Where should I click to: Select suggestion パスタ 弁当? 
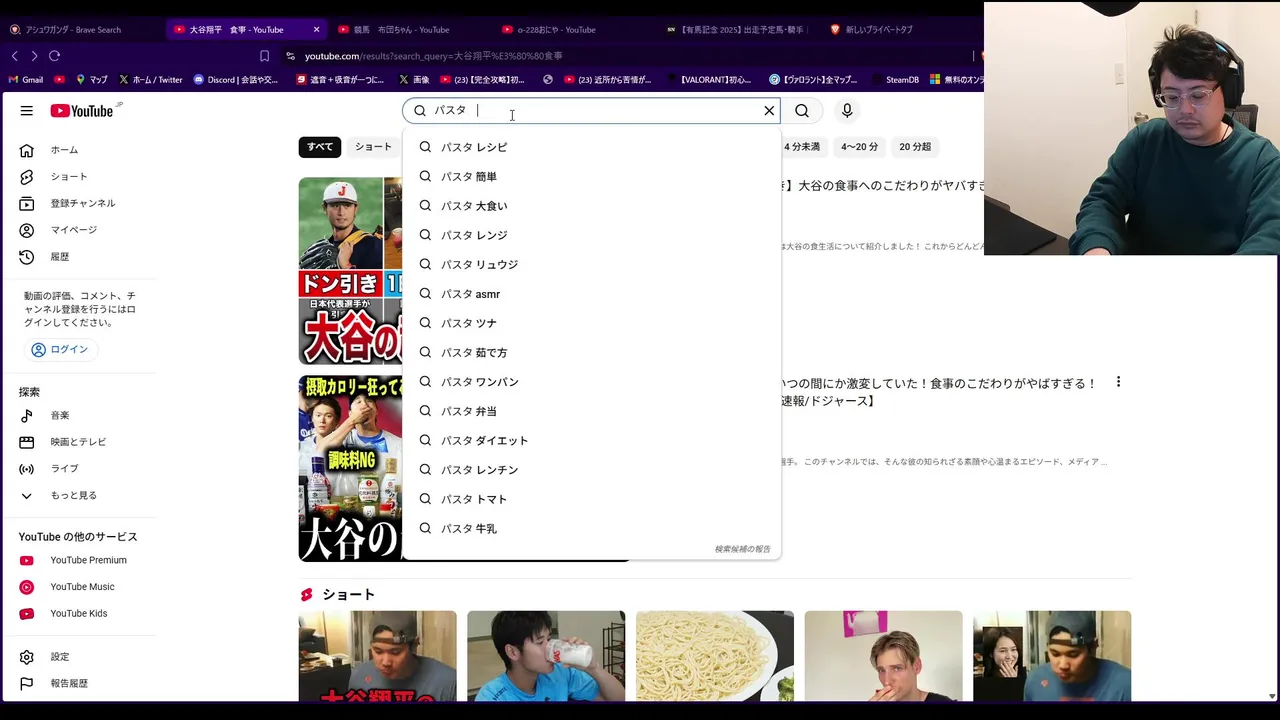coord(591,411)
